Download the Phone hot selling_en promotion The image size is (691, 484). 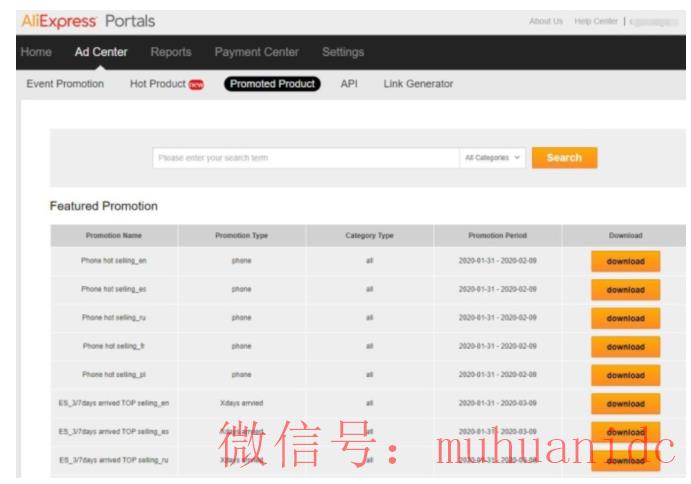coord(625,261)
